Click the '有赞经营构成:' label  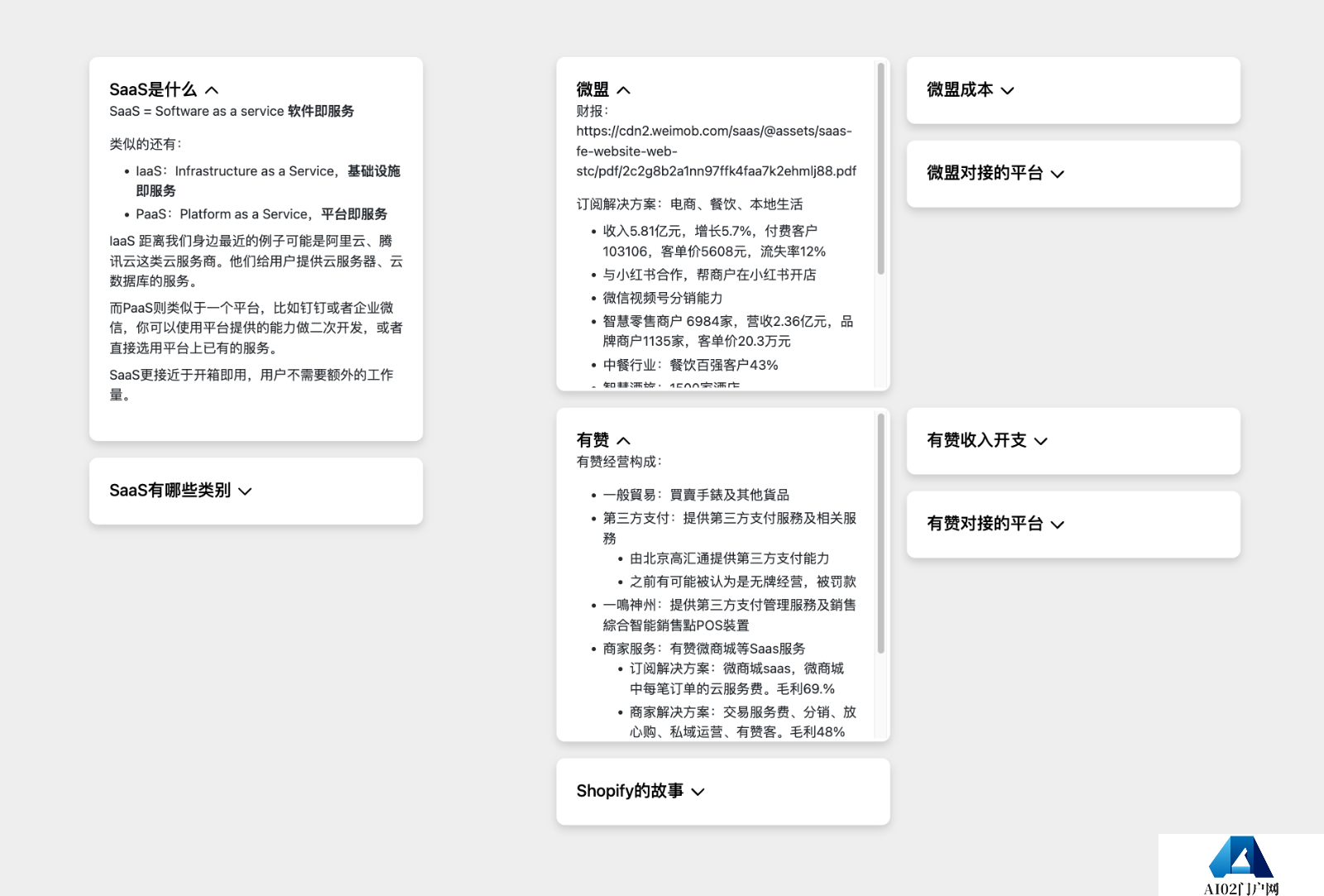click(619, 462)
